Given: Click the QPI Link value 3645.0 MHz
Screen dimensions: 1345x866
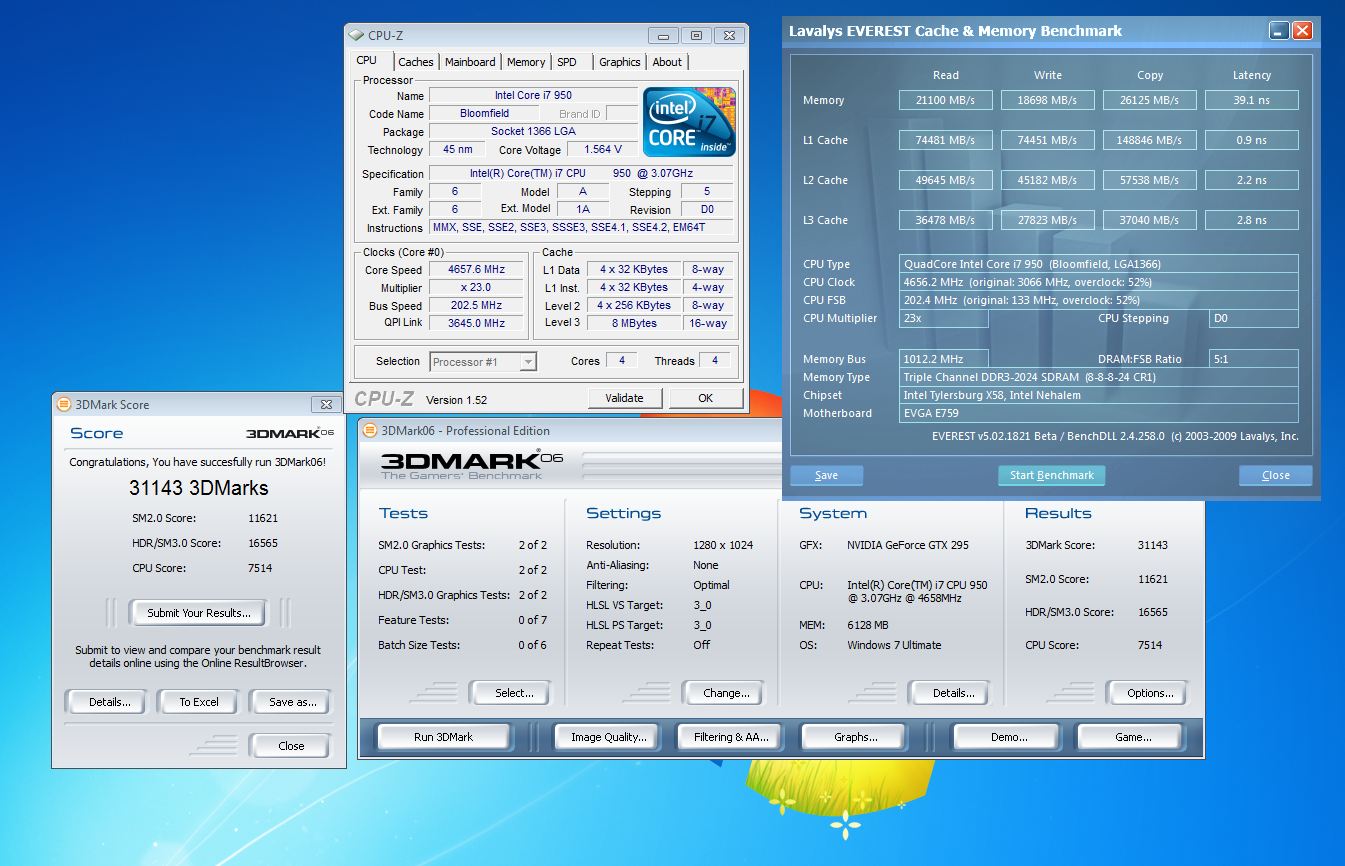Looking at the screenshot, I should 477,324.
